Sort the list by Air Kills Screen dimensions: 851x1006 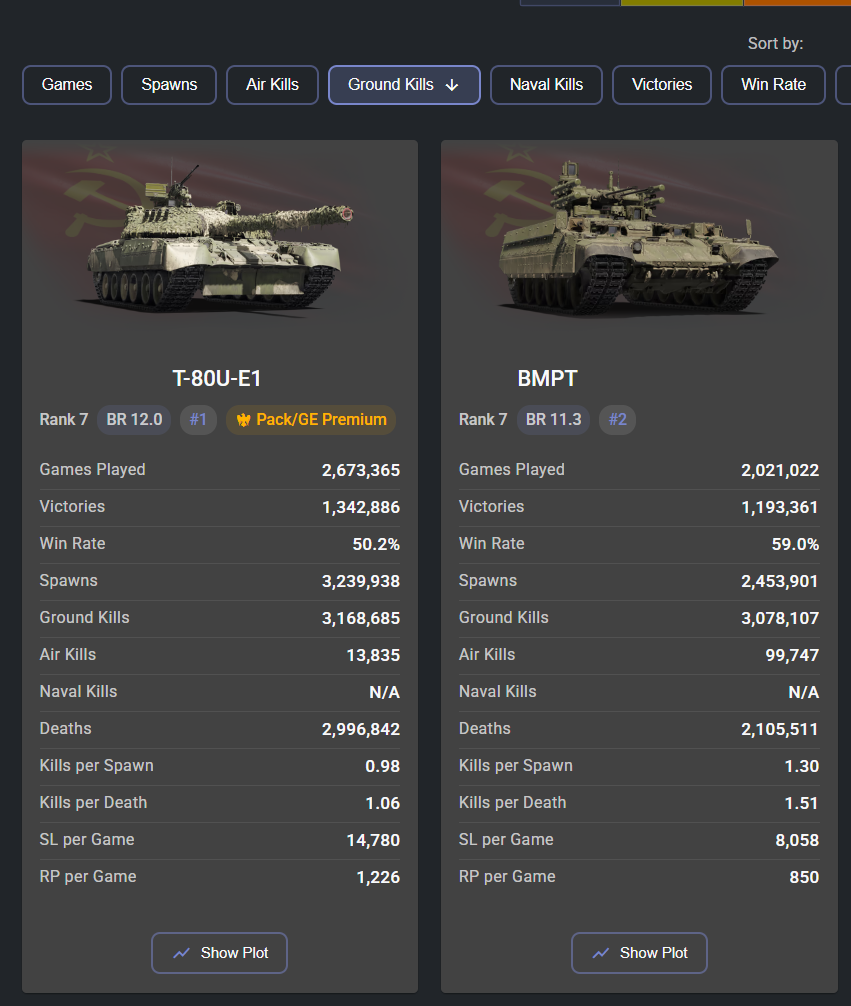(x=272, y=85)
